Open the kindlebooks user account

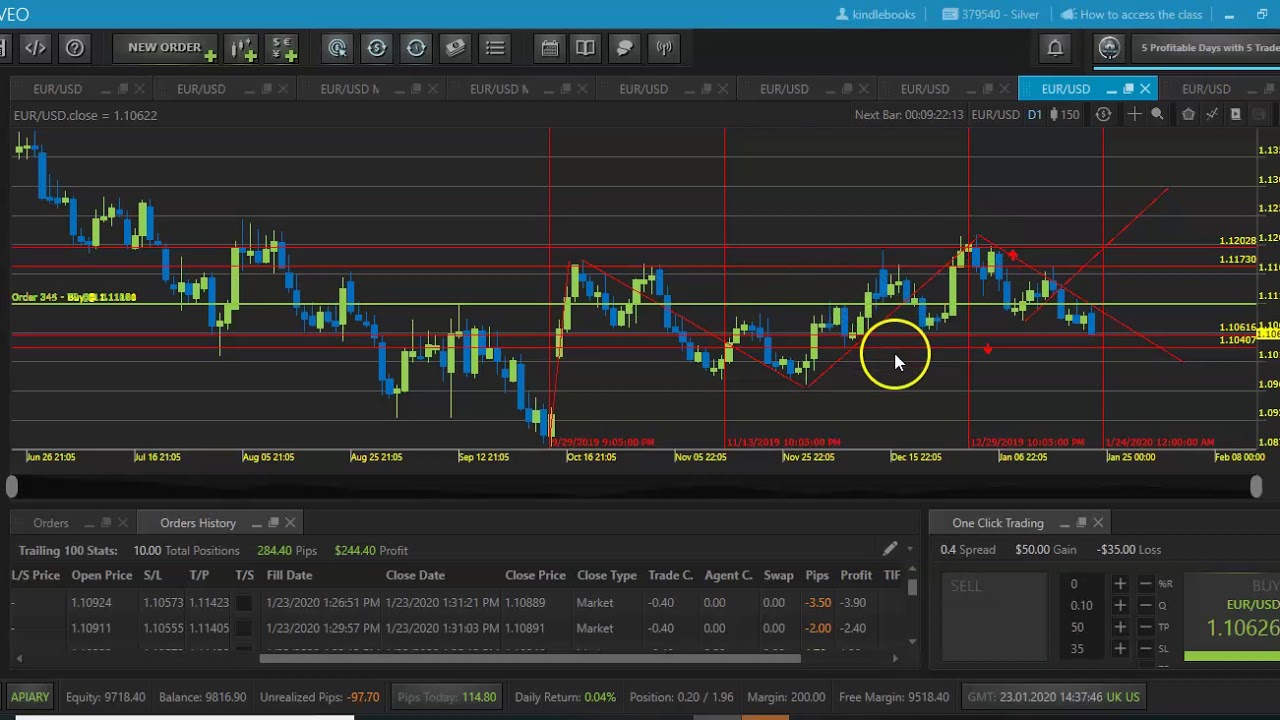(875, 14)
